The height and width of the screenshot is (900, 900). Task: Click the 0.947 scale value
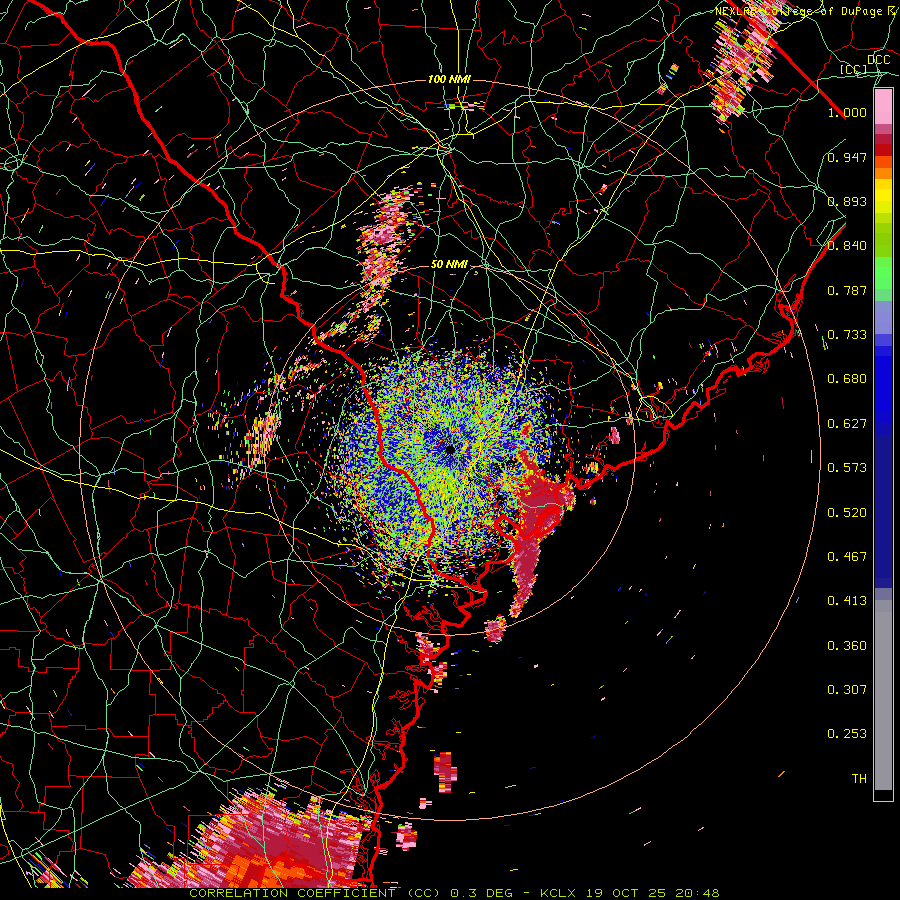pos(847,157)
